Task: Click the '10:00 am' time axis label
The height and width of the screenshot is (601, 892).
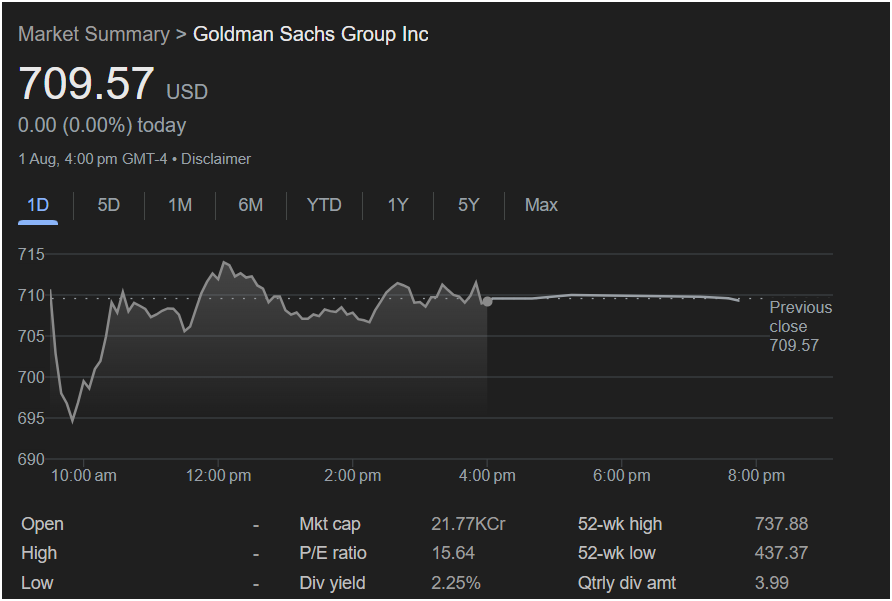Action: click(84, 476)
